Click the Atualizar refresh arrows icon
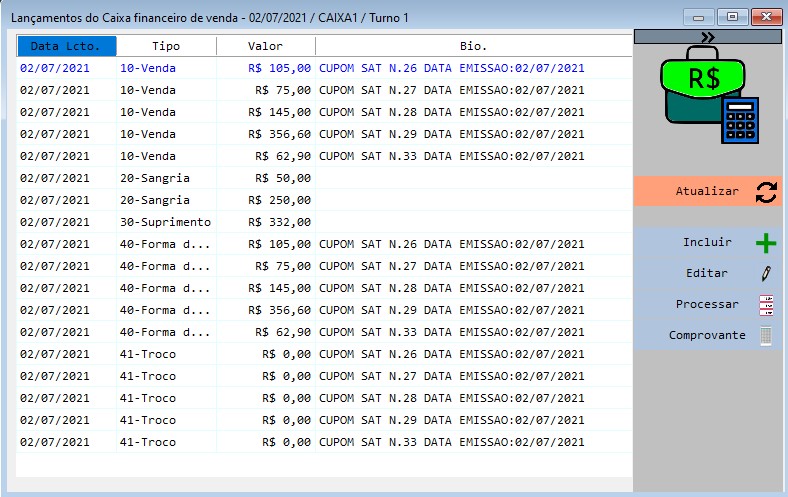This screenshot has width=788, height=497. click(x=766, y=192)
